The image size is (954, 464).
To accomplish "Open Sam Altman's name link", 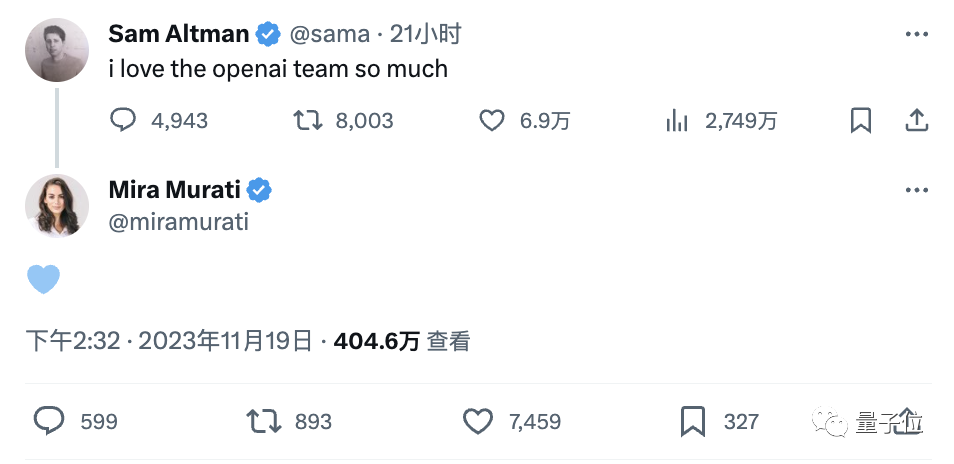I will 178,34.
